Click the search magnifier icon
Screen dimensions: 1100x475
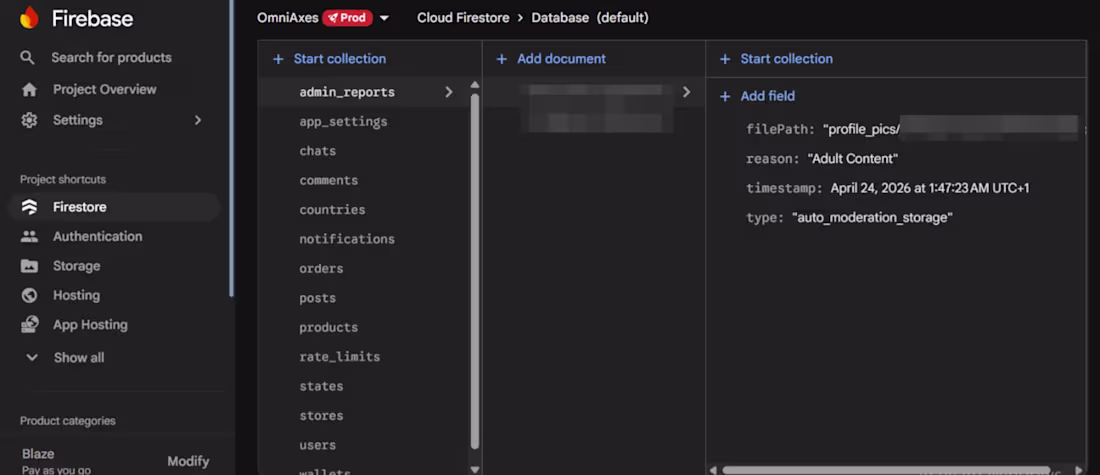click(27, 58)
